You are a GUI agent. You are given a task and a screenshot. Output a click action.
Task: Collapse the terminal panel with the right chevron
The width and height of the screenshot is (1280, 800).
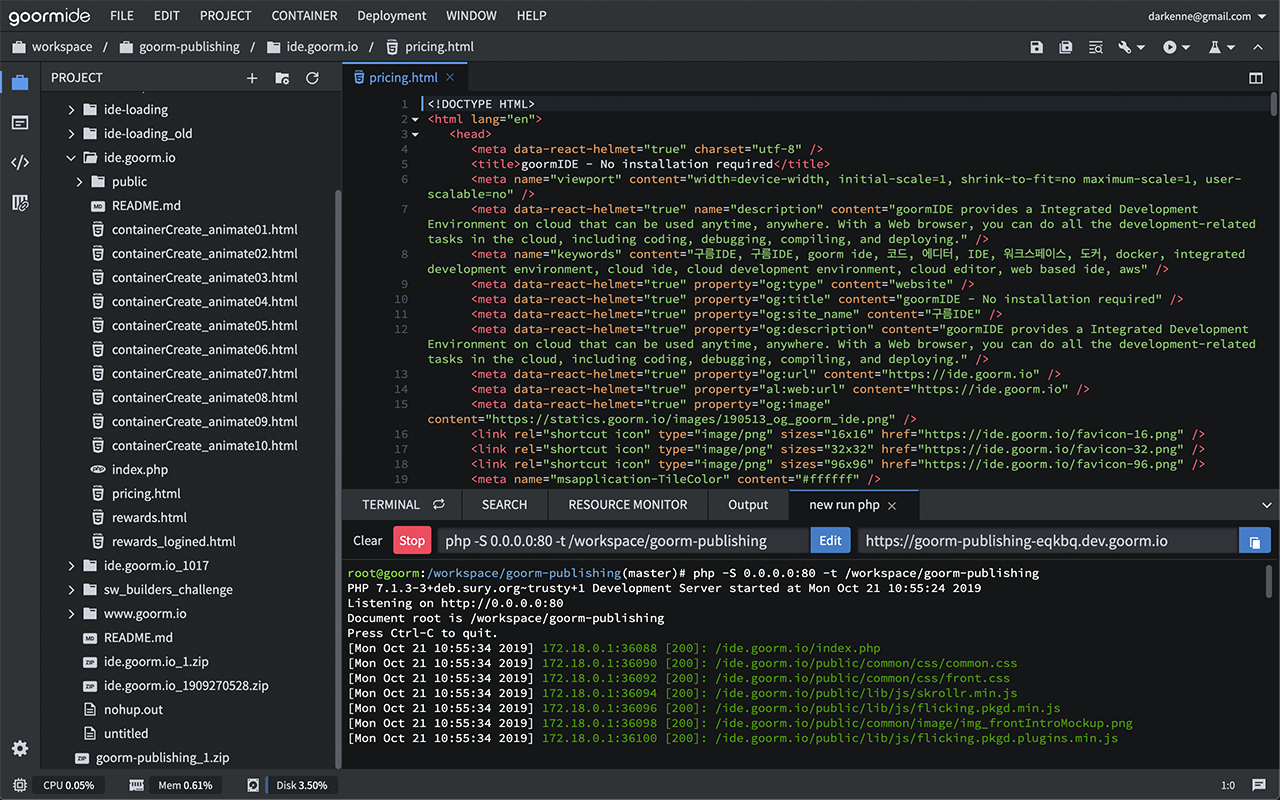[1267, 505]
